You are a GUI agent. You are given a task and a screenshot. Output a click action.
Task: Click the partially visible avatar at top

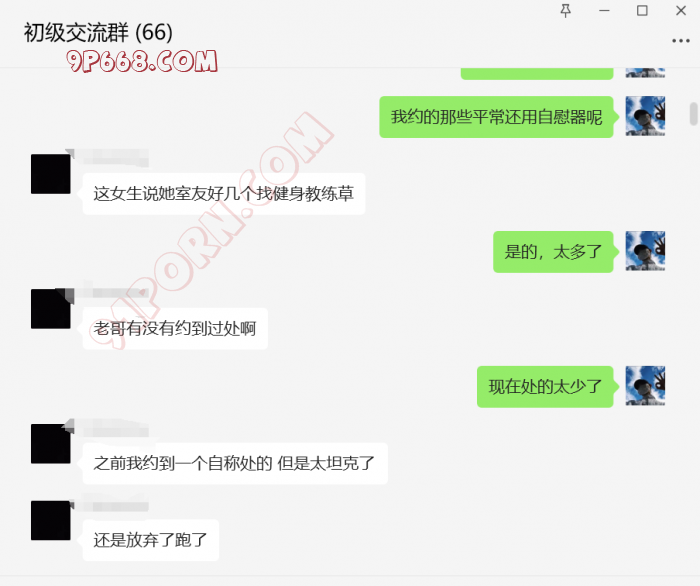click(x=645, y=72)
